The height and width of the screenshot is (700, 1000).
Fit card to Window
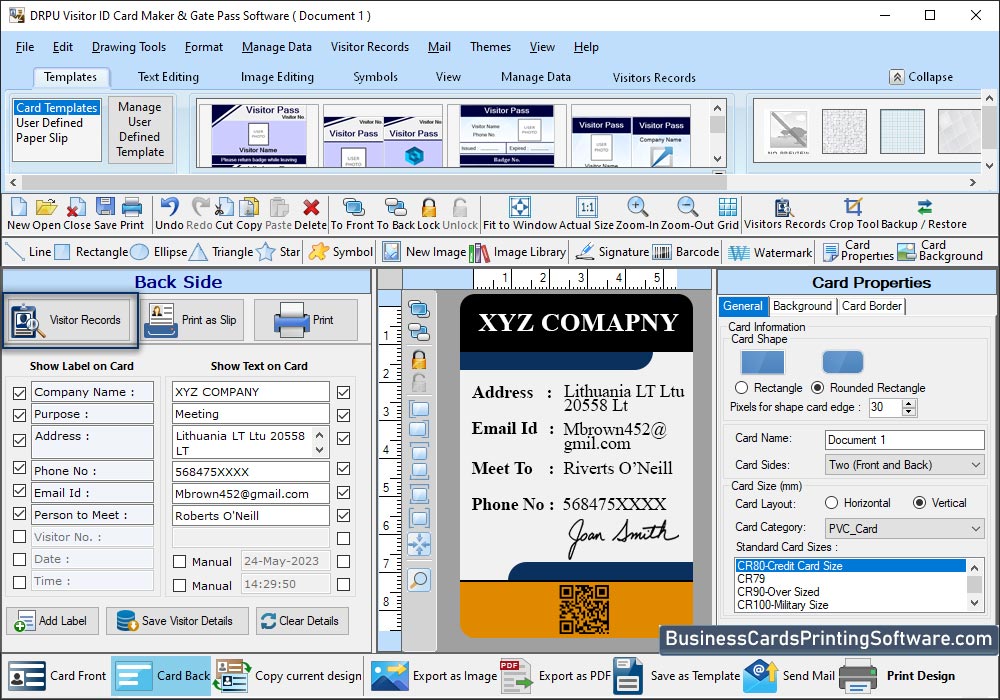point(520,214)
